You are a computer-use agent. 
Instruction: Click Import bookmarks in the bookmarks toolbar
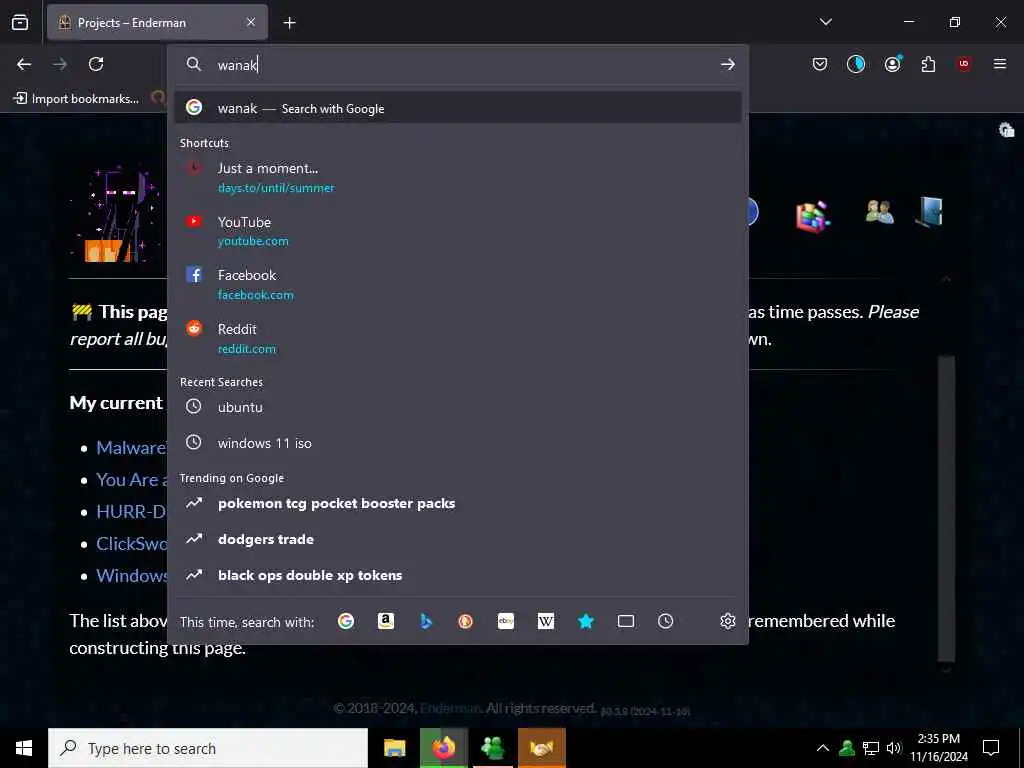(76, 99)
